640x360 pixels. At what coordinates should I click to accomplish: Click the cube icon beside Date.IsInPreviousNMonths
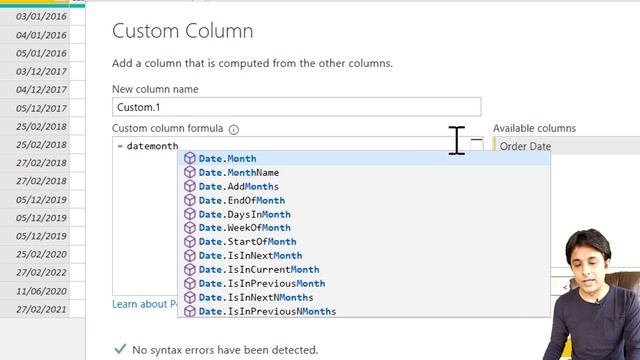click(190, 311)
